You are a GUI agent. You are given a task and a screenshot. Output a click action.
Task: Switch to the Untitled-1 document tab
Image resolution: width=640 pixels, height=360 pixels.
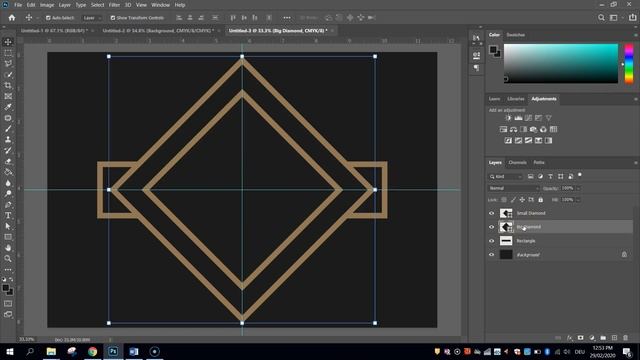pyautogui.click(x=54, y=31)
